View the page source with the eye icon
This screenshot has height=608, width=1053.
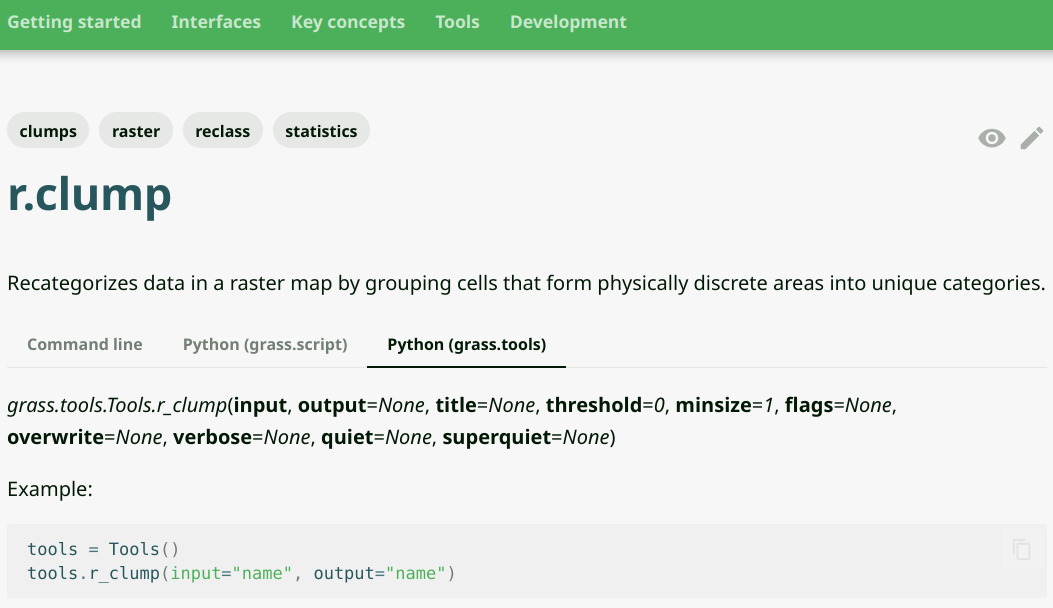991,138
